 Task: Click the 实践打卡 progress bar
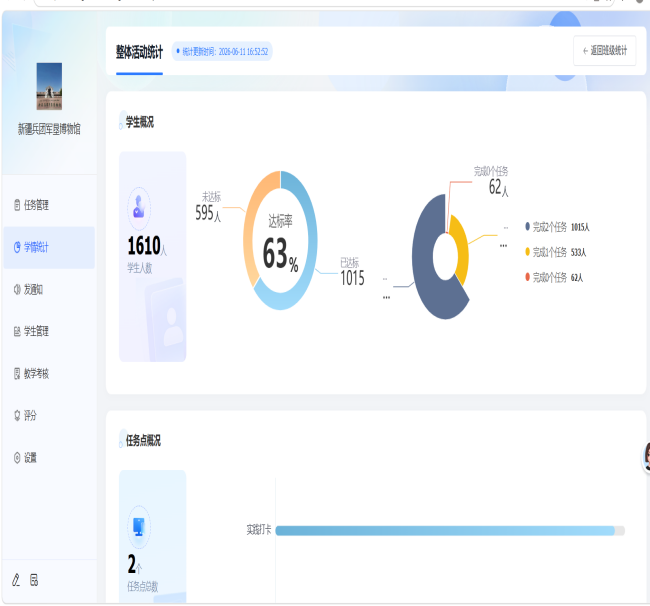(450, 531)
